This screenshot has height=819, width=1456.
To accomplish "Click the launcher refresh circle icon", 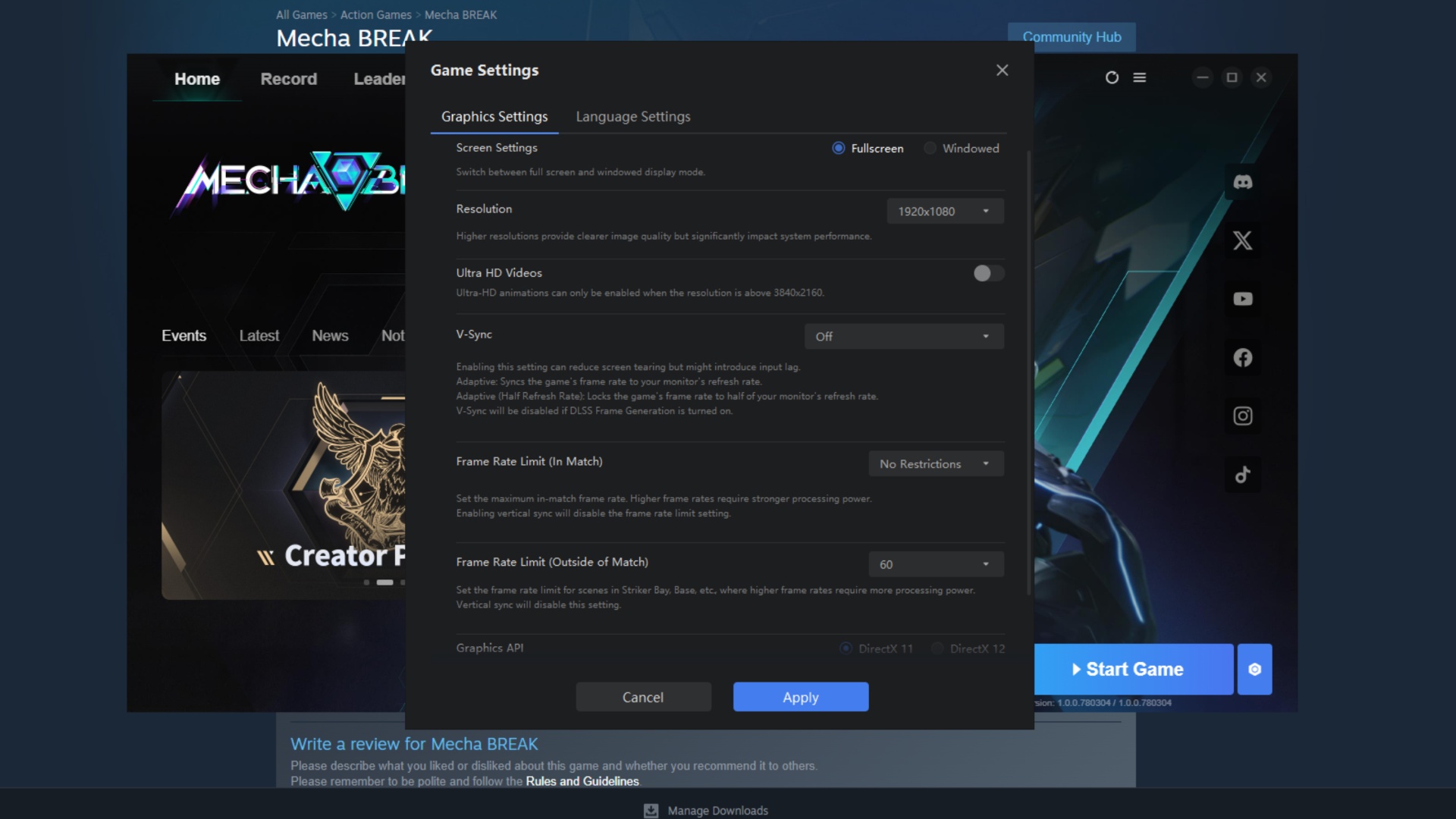I will tap(1112, 77).
